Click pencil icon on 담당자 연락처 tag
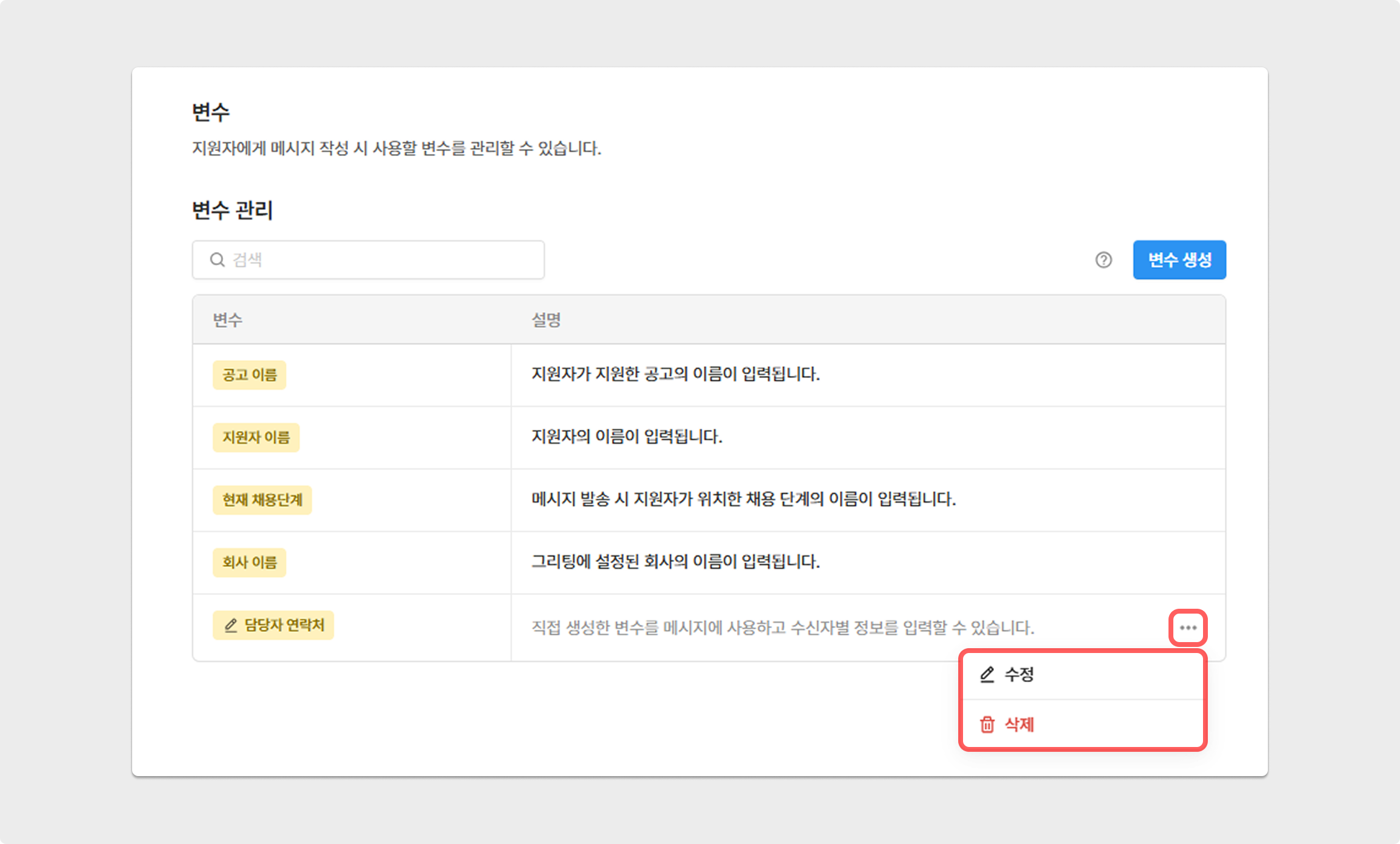 [231, 626]
